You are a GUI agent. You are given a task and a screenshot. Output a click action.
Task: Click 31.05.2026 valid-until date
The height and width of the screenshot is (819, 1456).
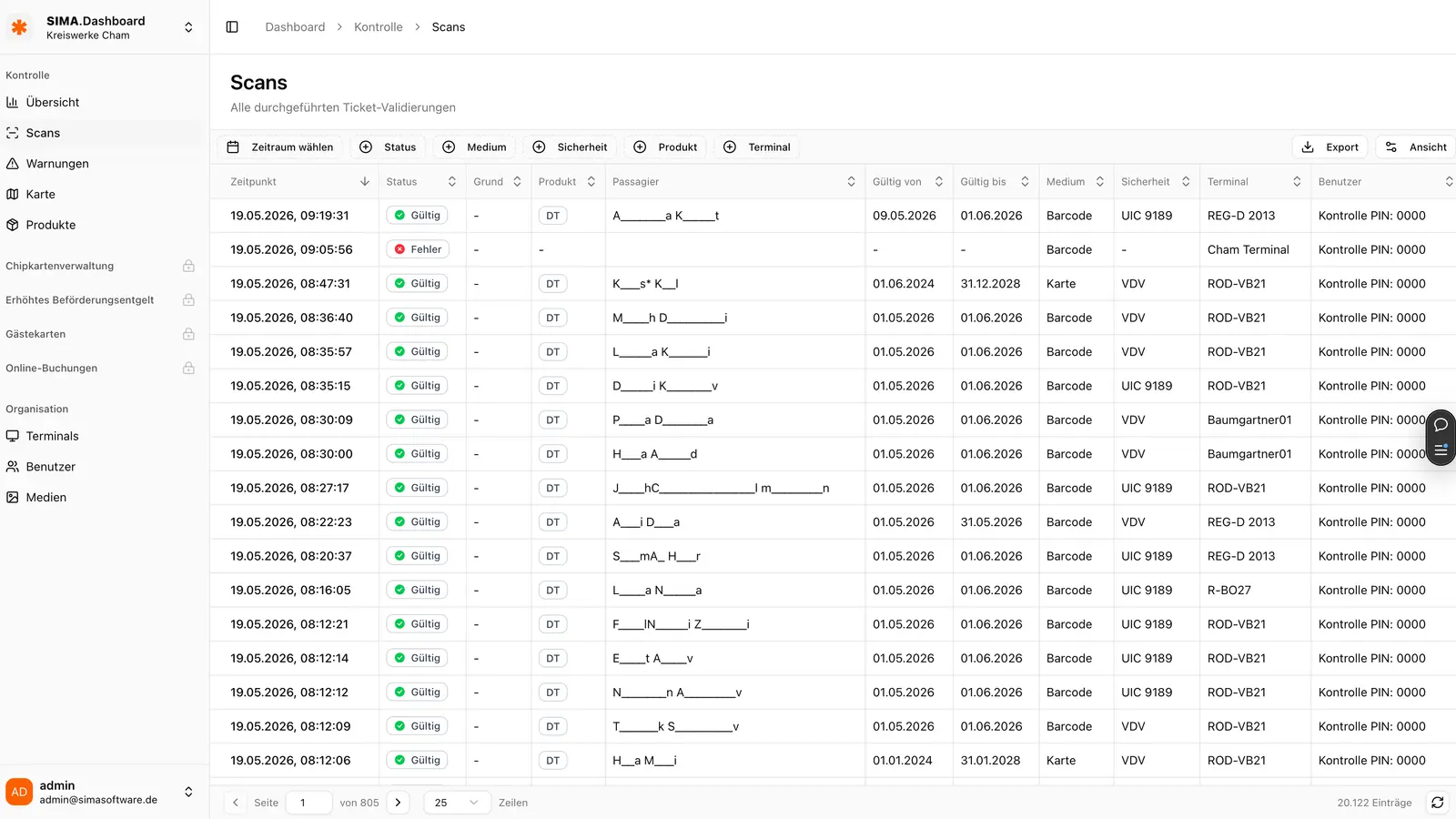[991, 522]
